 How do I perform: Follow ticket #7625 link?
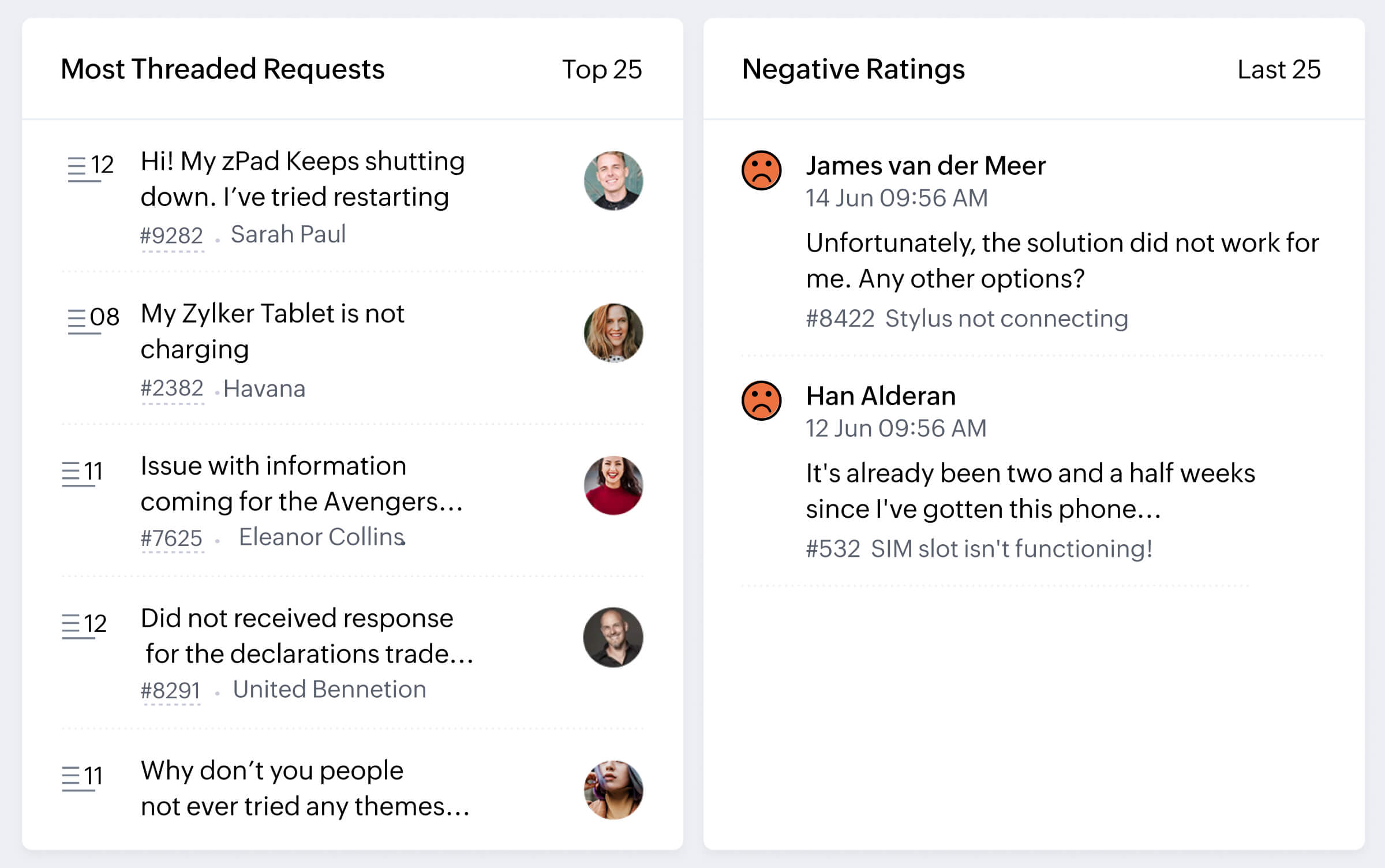click(x=171, y=538)
